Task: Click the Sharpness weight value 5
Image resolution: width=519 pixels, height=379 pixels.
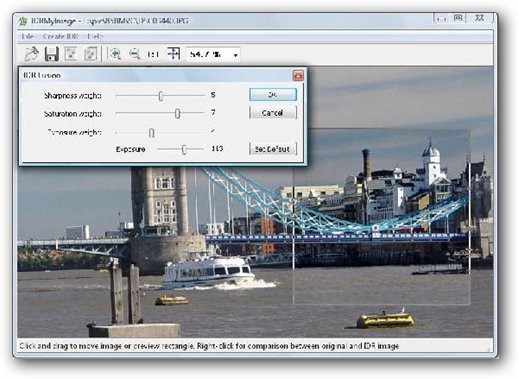Action: point(213,95)
